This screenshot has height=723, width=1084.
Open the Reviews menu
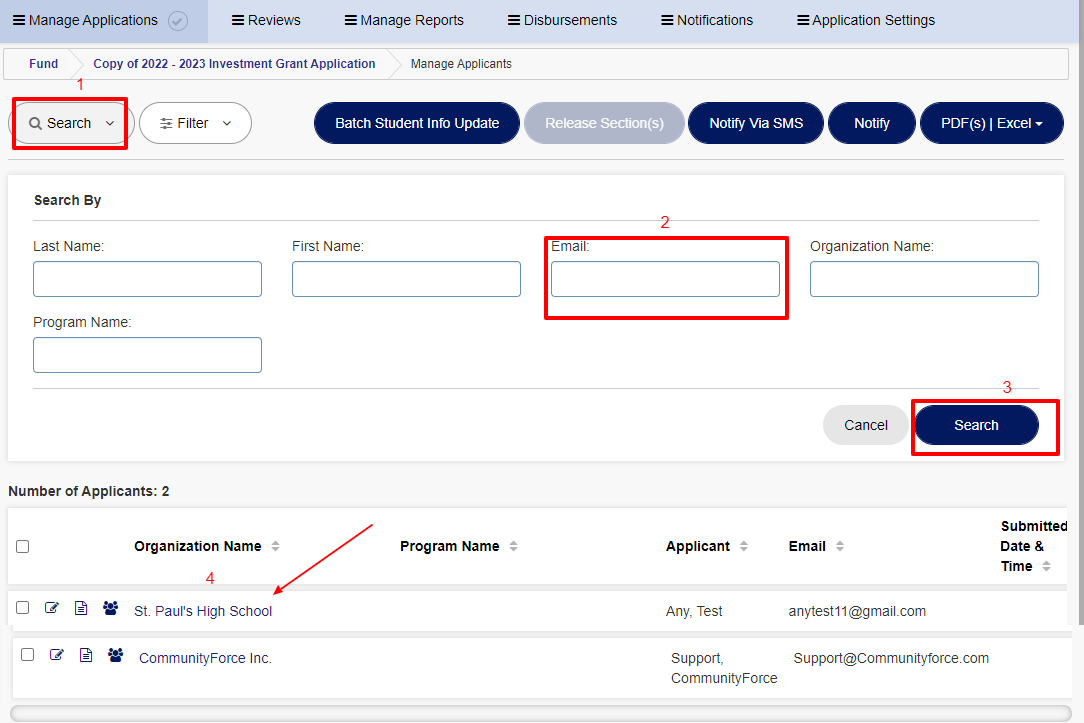[x=266, y=21]
